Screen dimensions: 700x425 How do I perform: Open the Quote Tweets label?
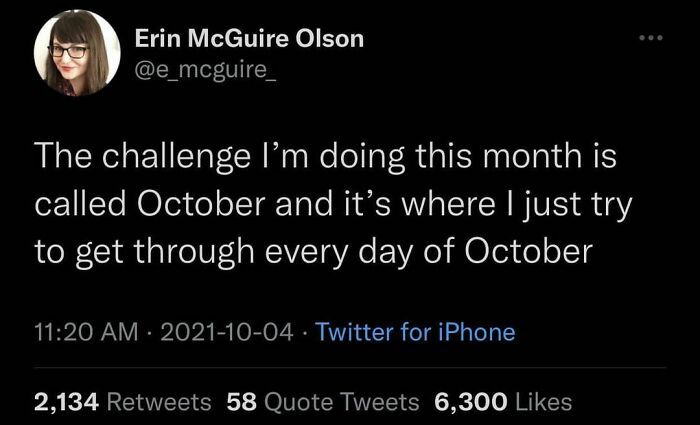tap(343, 402)
